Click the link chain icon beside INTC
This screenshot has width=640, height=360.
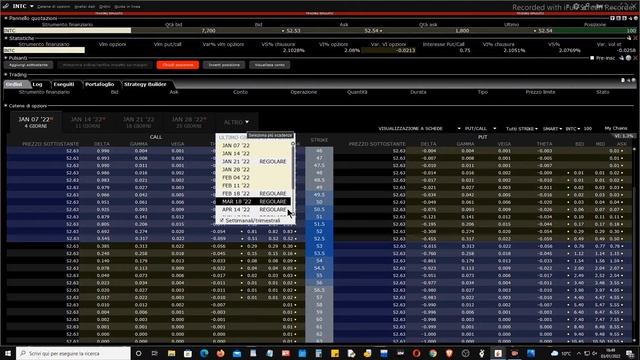click(5, 6)
